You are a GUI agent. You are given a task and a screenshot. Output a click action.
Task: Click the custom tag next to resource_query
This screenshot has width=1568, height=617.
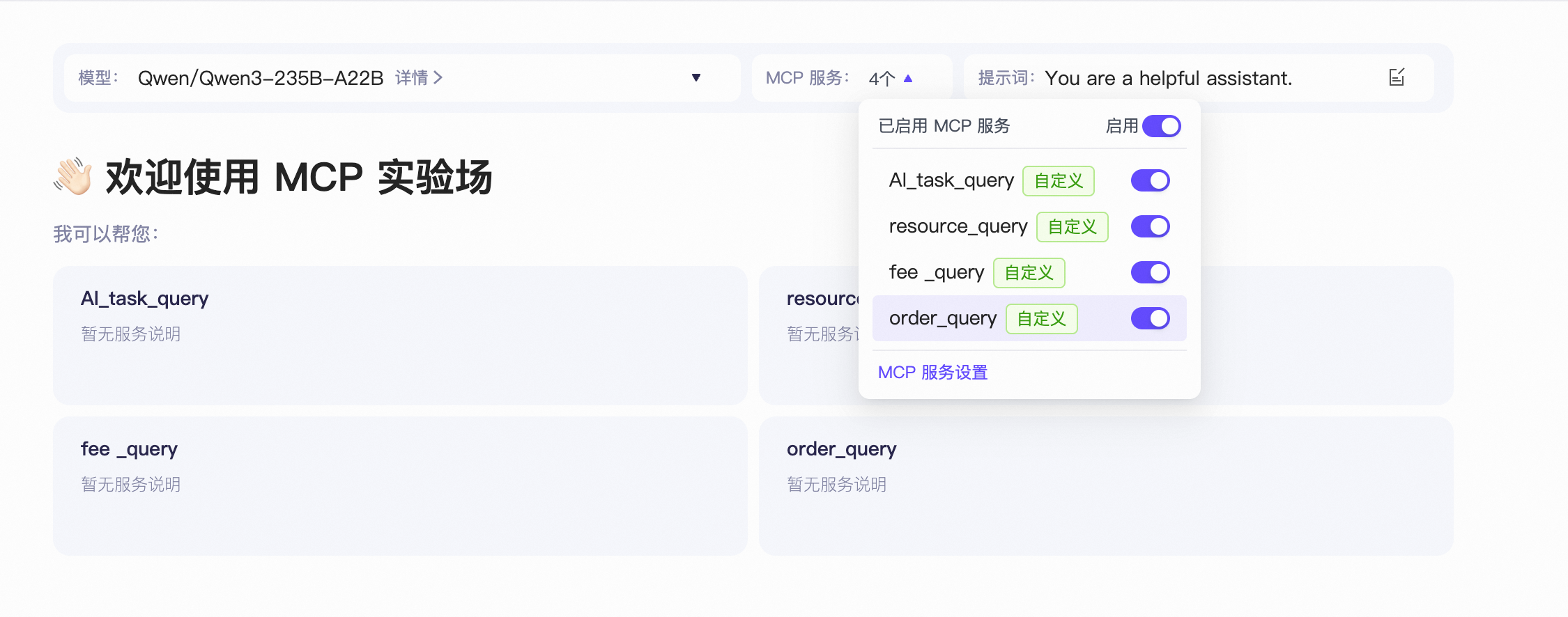(x=1072, y=227)
